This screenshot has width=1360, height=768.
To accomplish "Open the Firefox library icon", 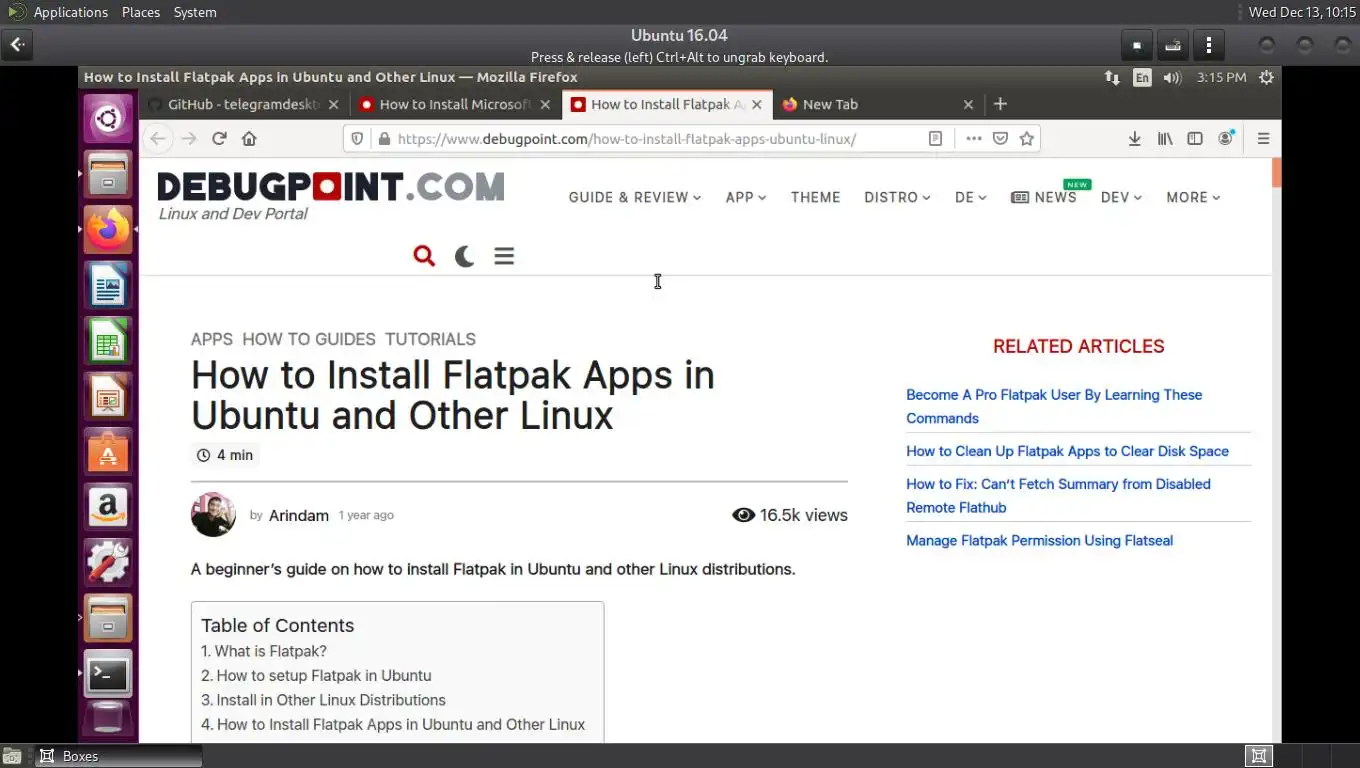I will click(1164, 139).
